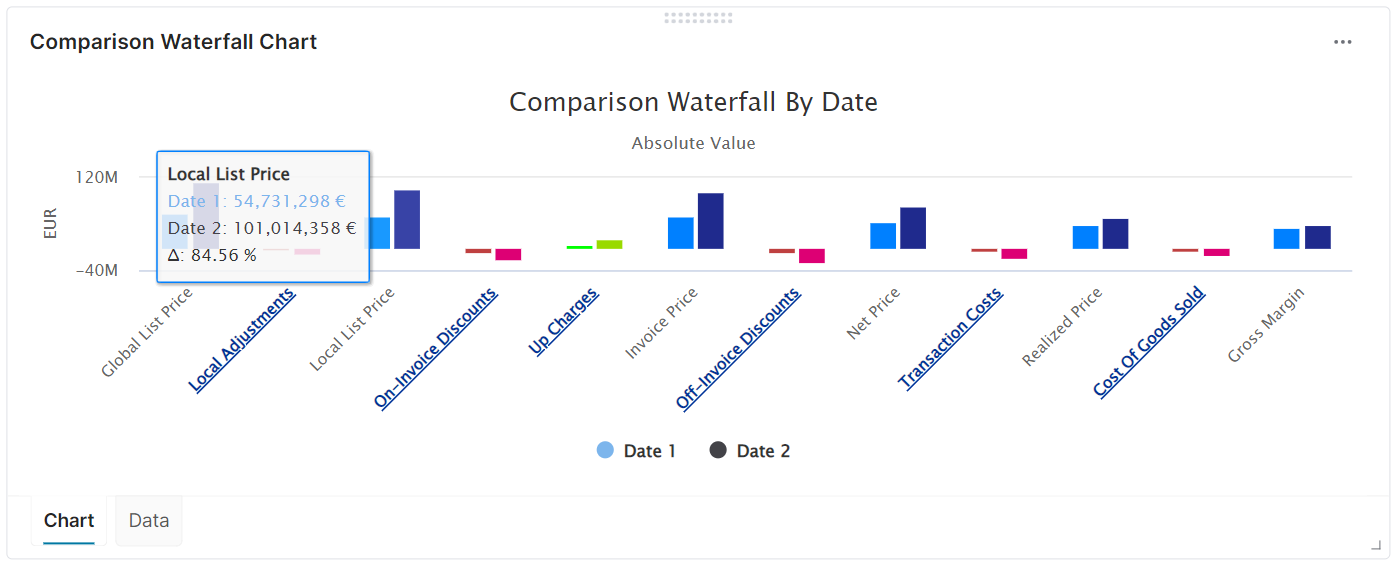1400x569 pixels.
Task: Open the Local Adjustments link
Action: tap(243, 339)
